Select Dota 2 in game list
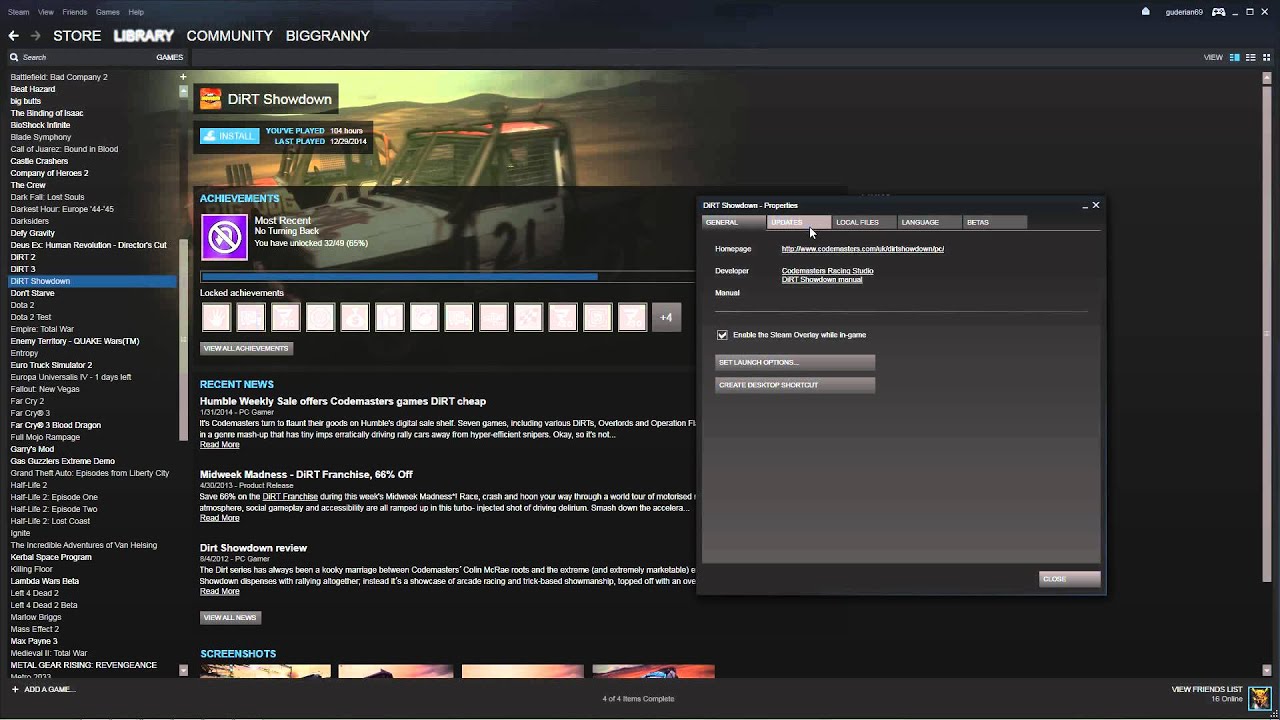Viewport: 1280px width, 720px height. (22, 305)
